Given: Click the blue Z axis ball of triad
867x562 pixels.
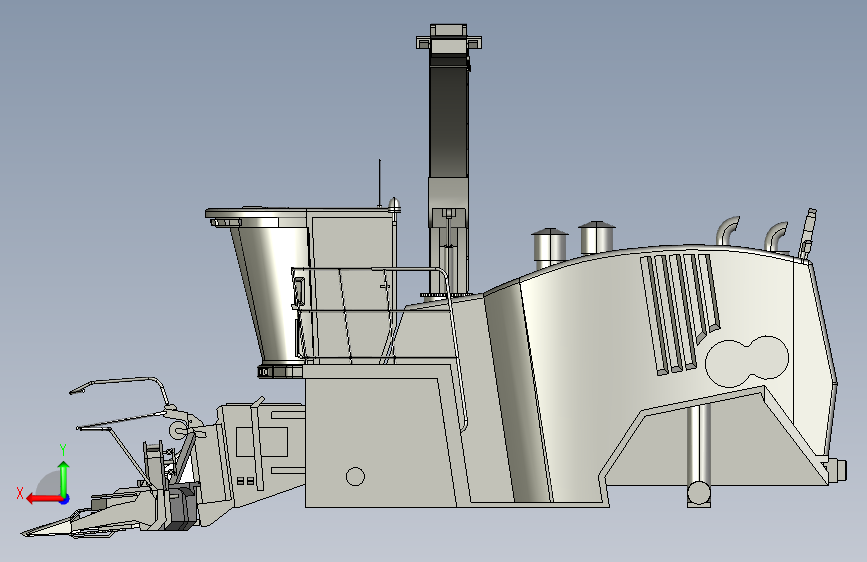Looking at the screenshot, I should pos(65,499).
